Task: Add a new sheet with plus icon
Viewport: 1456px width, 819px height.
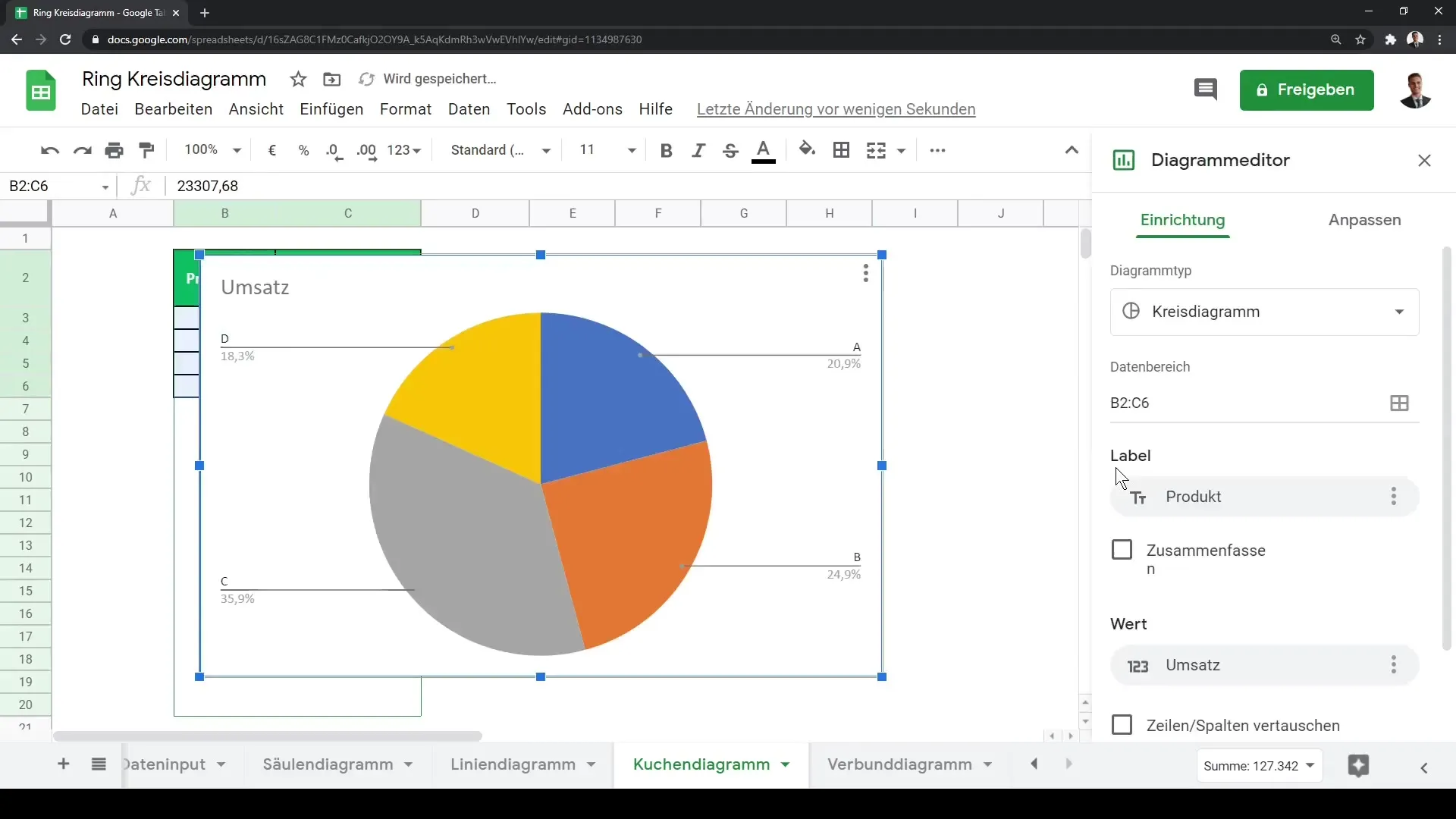Action: pyautogui.click(x=64, y=764)
